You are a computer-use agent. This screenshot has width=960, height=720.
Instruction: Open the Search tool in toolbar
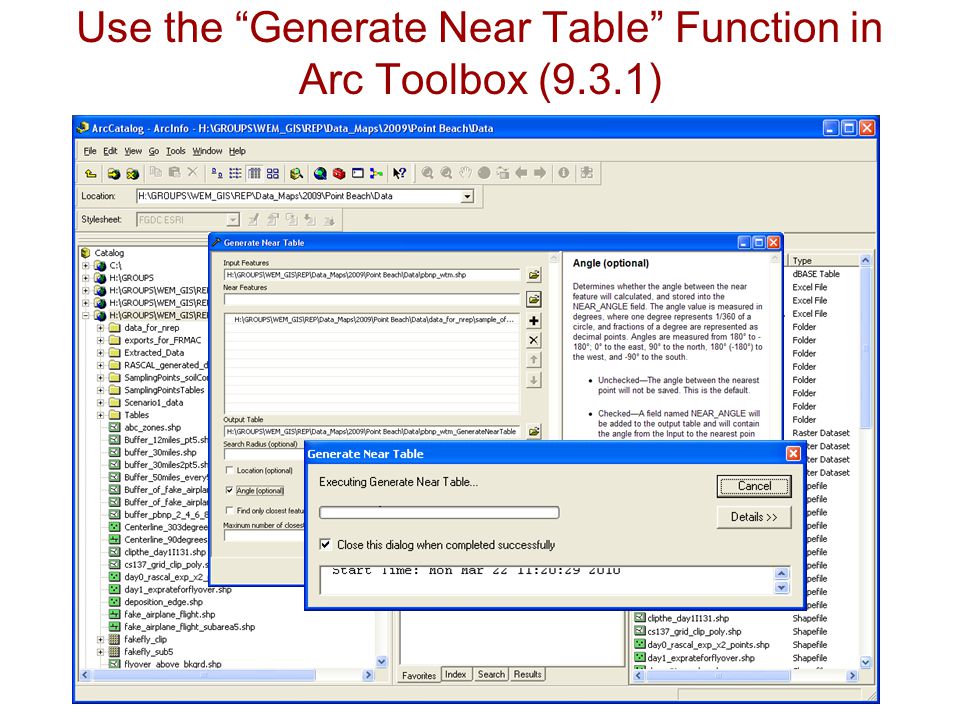tap(296, 173)
